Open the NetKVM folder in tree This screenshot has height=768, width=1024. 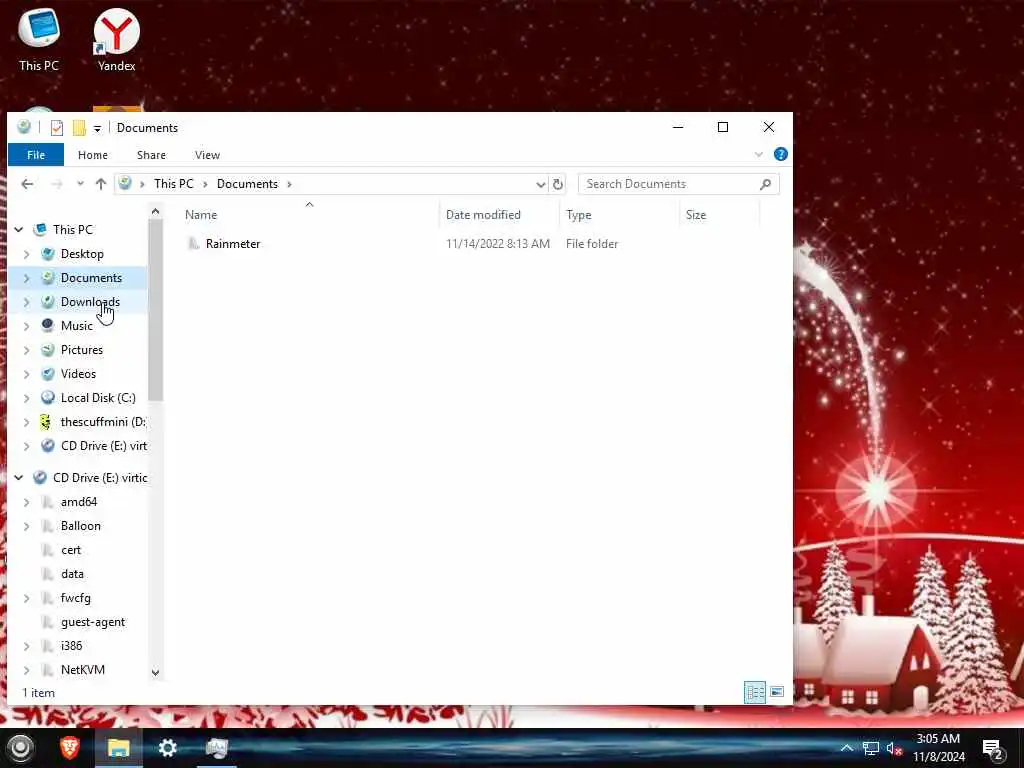coord(82,670)
